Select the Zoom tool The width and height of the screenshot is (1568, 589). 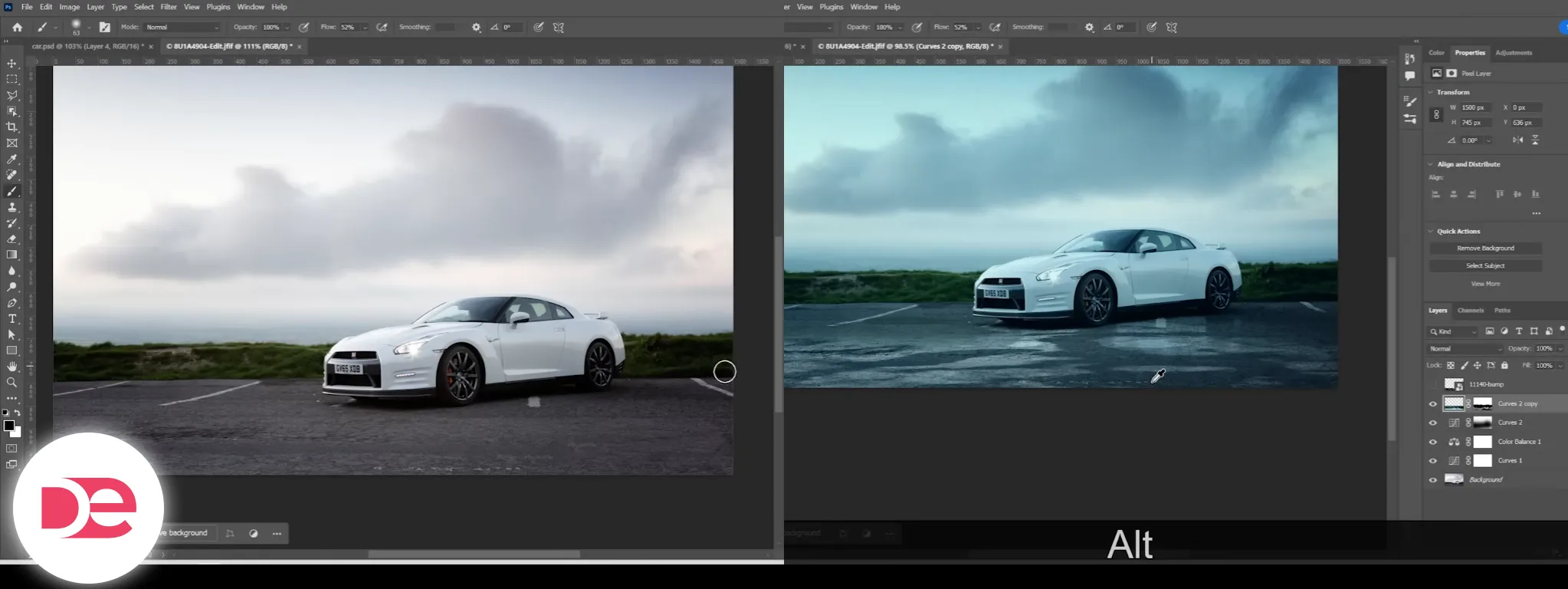(x=11, y=383)
